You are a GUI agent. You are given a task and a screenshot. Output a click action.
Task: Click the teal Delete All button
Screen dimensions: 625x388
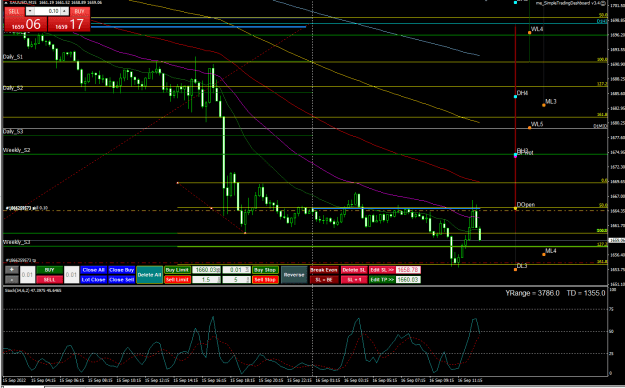click(x=149, y=275)
